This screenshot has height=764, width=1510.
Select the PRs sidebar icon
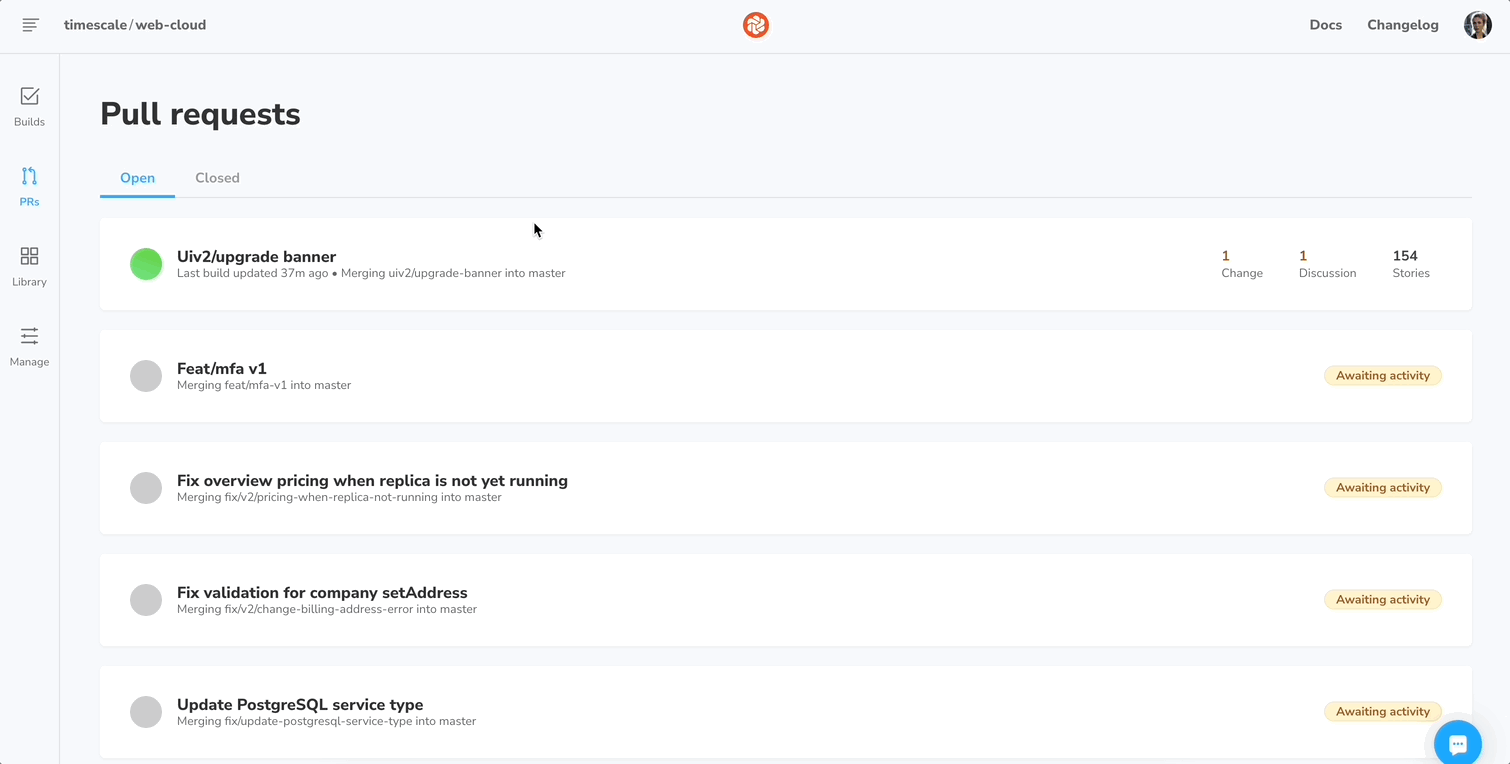click(x=29, y=186)
